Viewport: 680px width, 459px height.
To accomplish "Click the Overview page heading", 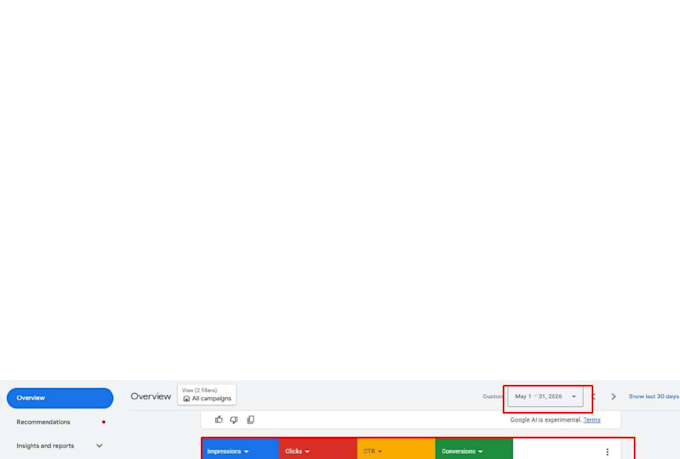I will 151,397.
